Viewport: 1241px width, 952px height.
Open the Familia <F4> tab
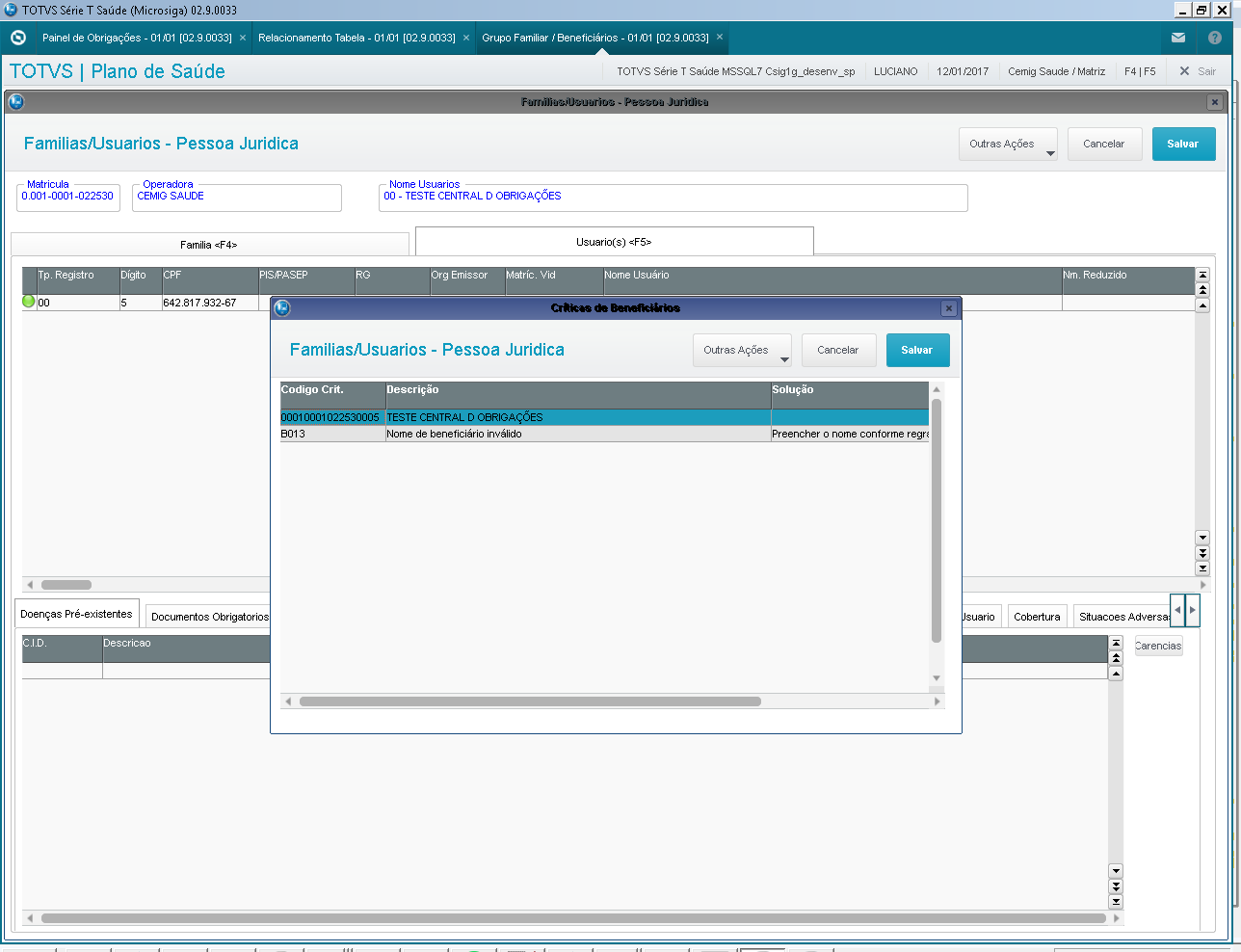tap(210, 245)
